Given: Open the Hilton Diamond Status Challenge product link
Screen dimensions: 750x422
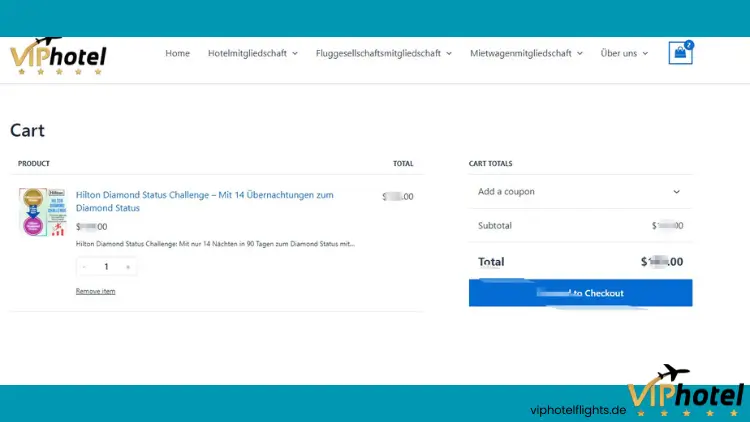Looking at the screenshot, I should point(205,201).
